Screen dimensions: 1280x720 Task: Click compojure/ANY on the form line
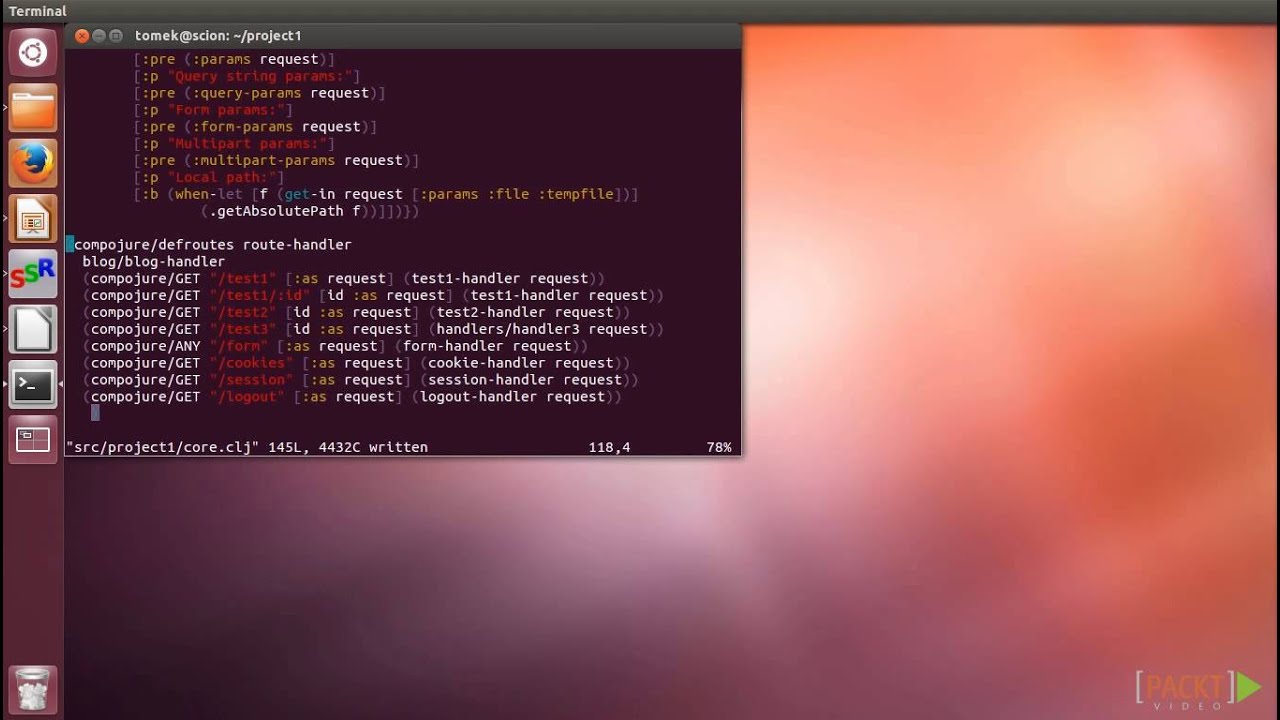coord(146,347)
